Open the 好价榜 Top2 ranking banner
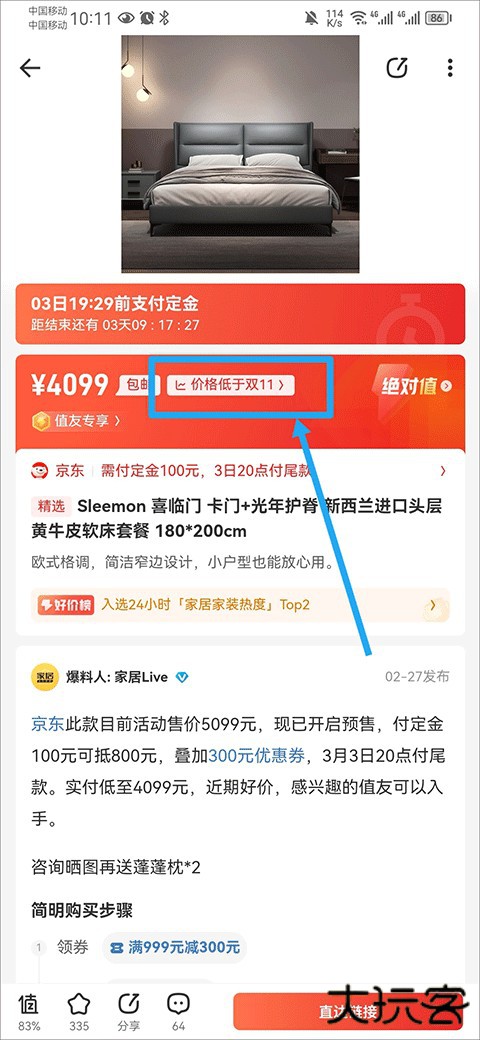480x1040 pixels. click(x=240, y=605)
